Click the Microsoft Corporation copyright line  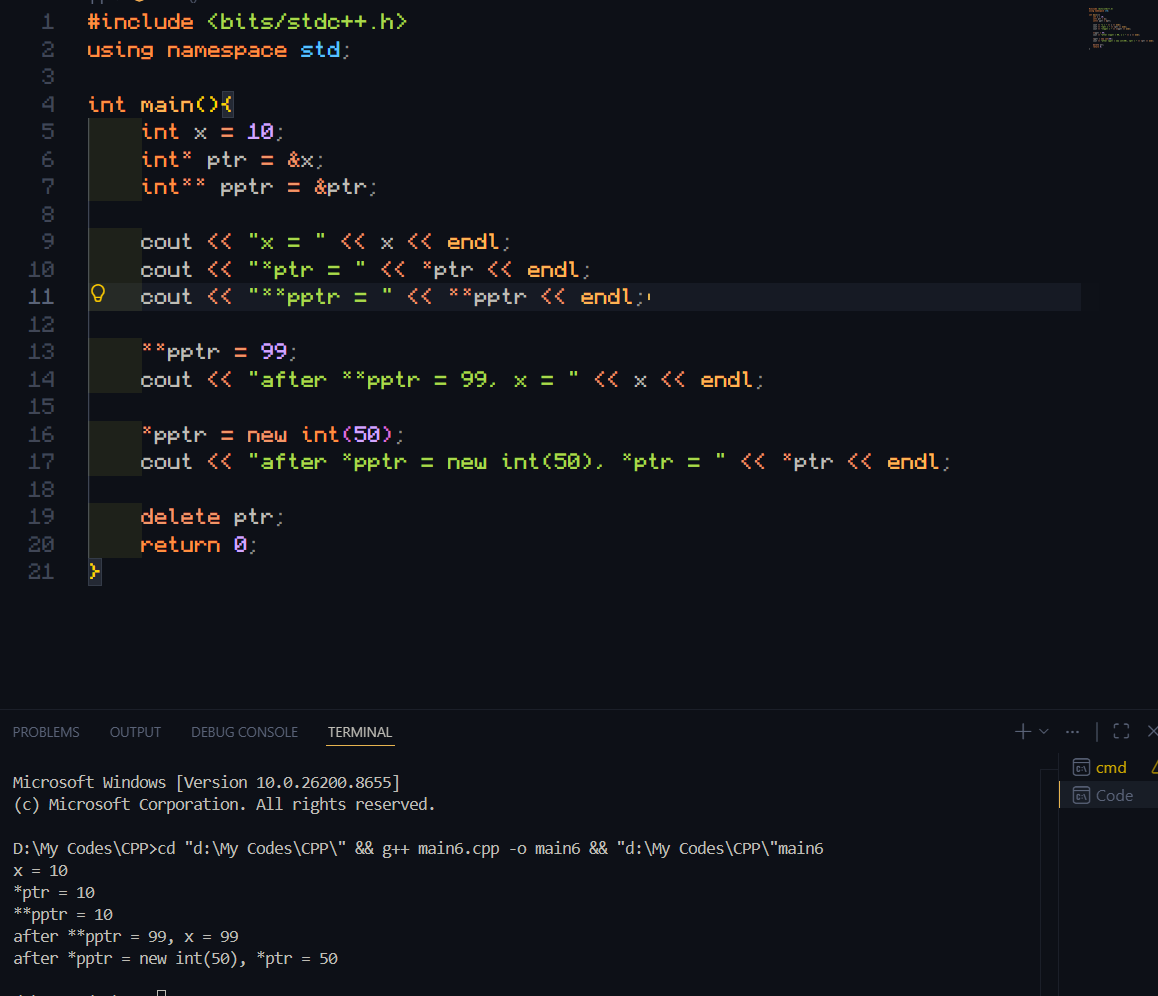coord(224,805)
